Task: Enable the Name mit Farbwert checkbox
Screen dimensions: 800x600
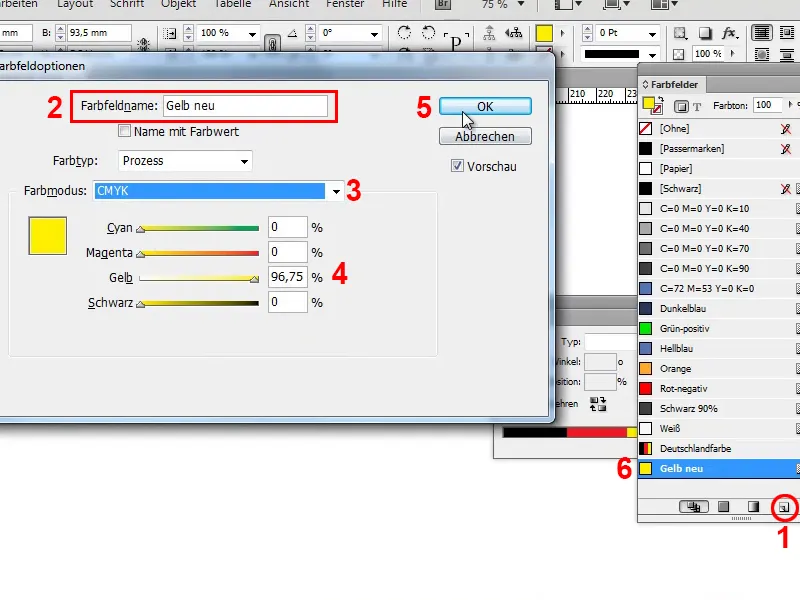Action: click(x=125, y=131)
